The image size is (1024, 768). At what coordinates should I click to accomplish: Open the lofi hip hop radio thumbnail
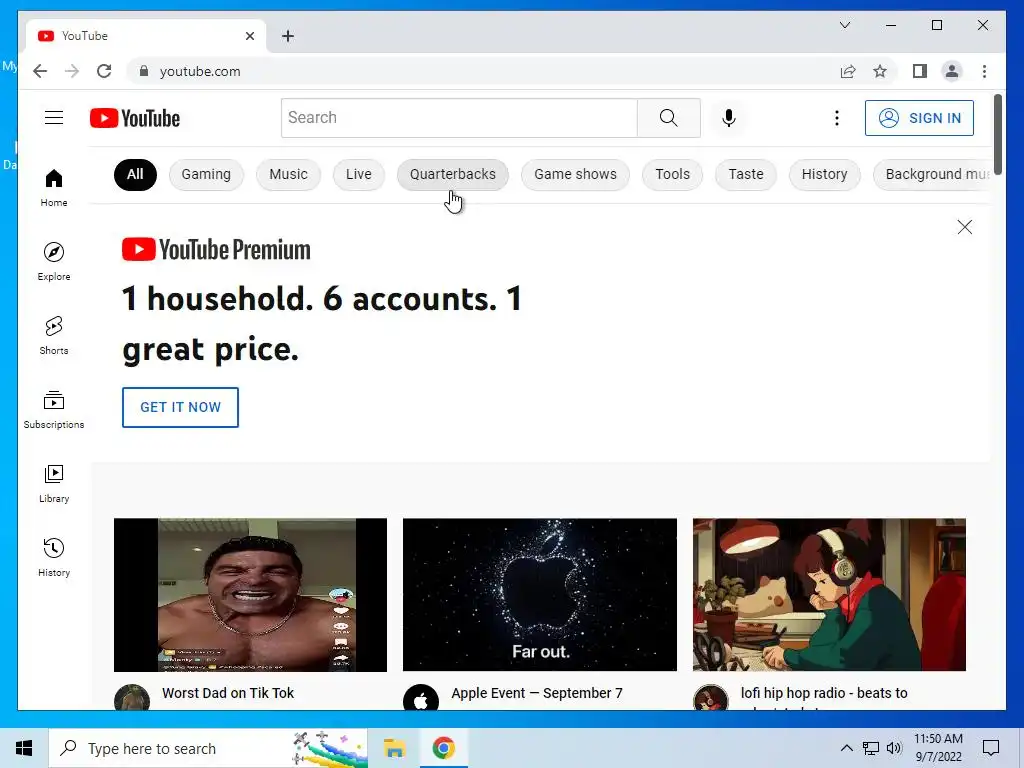(x=829, y=595)
